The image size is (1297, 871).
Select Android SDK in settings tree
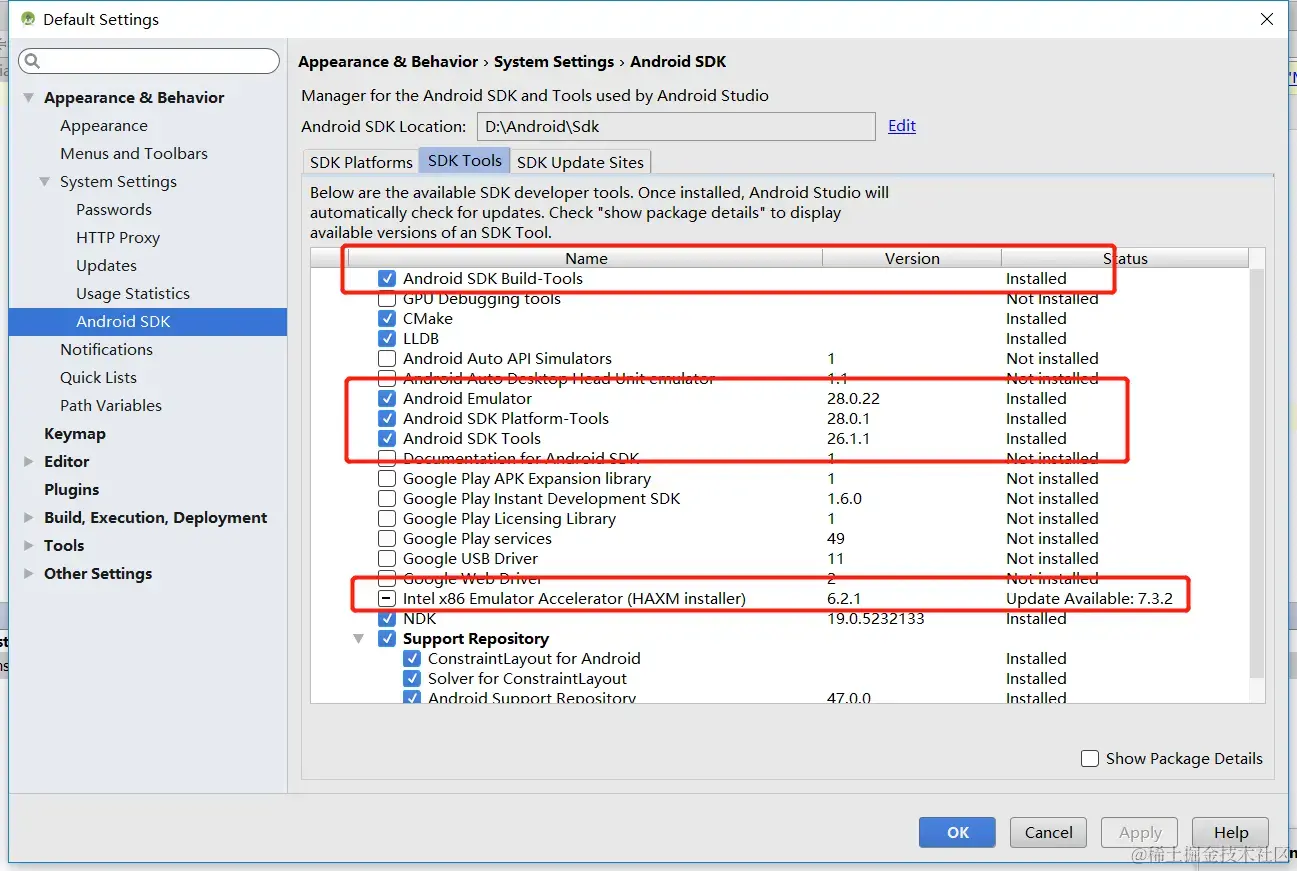coord(148,322)
